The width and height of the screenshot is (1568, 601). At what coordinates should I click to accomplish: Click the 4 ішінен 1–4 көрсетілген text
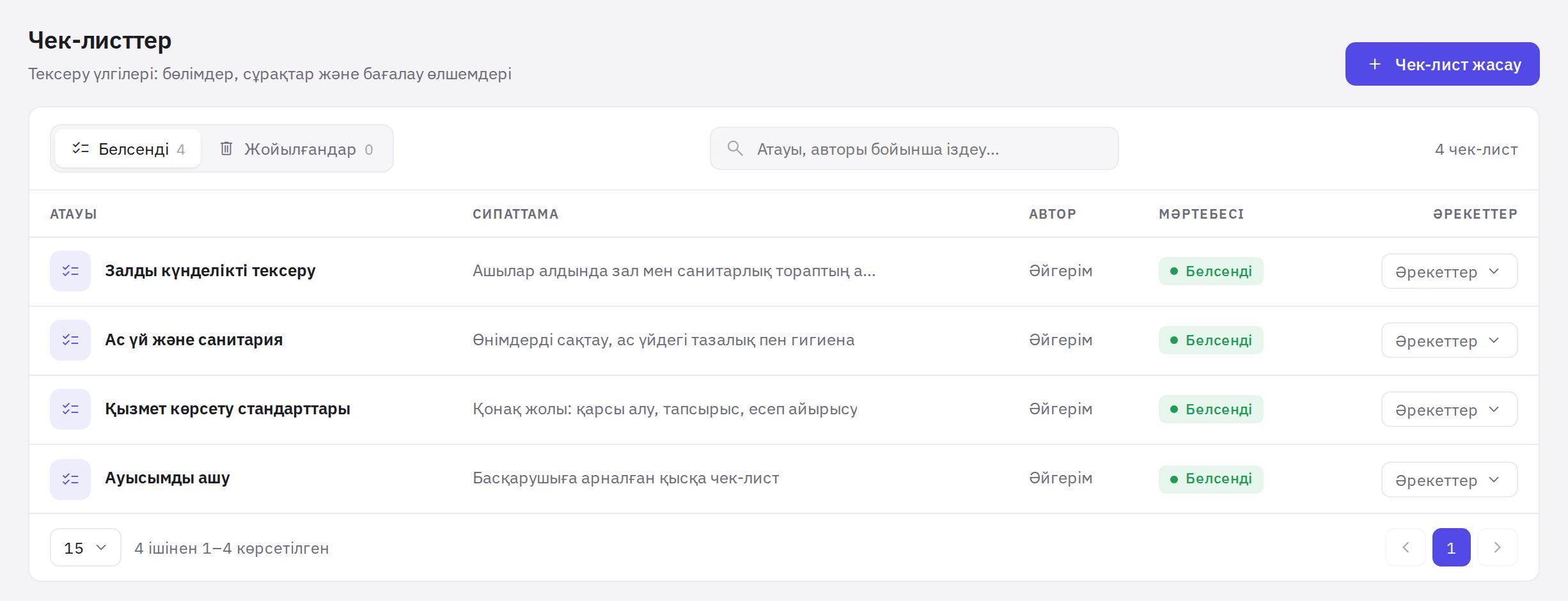pos(231,548)
